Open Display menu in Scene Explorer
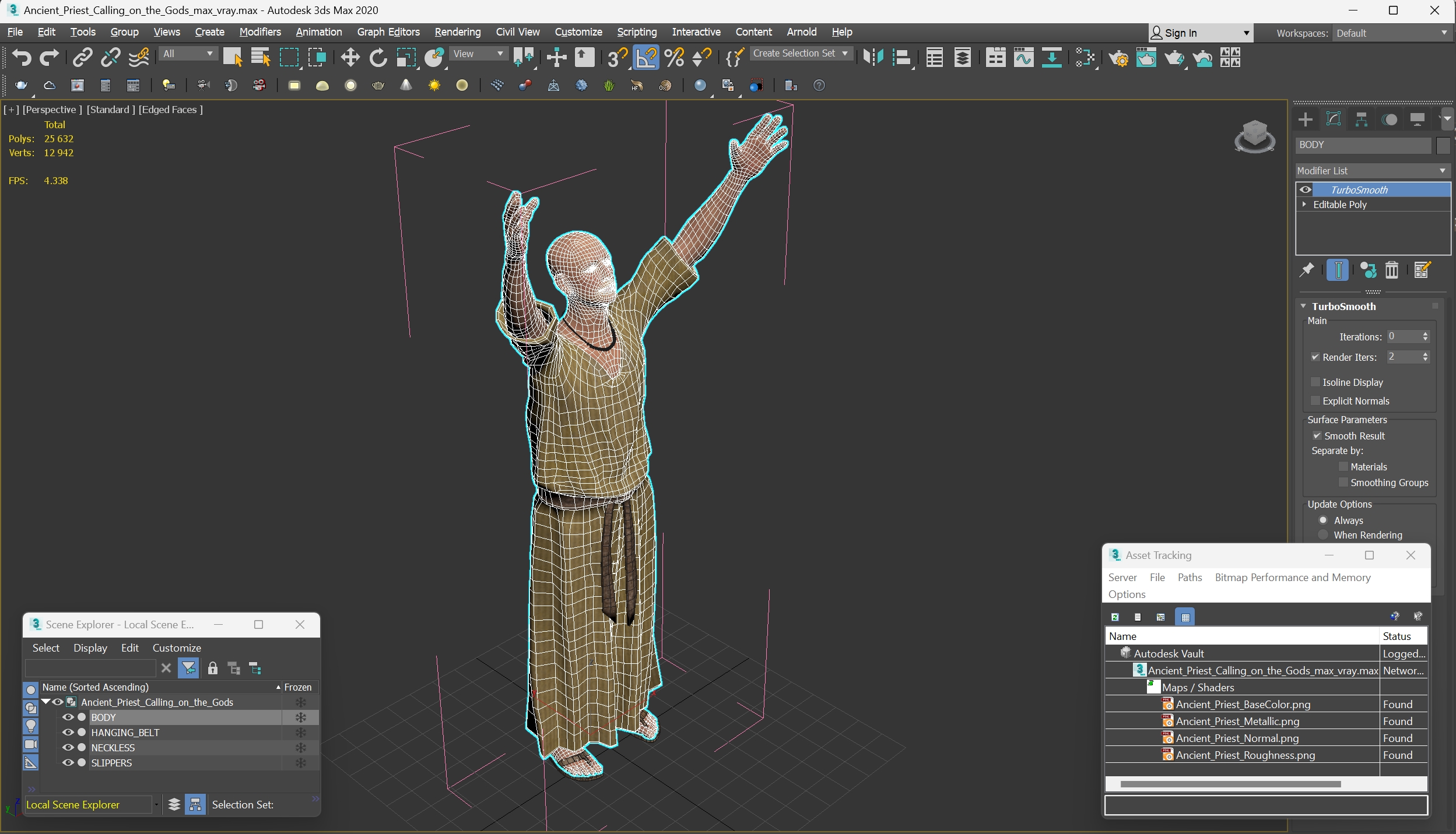This screenshot has height=834, width=1456. 90,648
